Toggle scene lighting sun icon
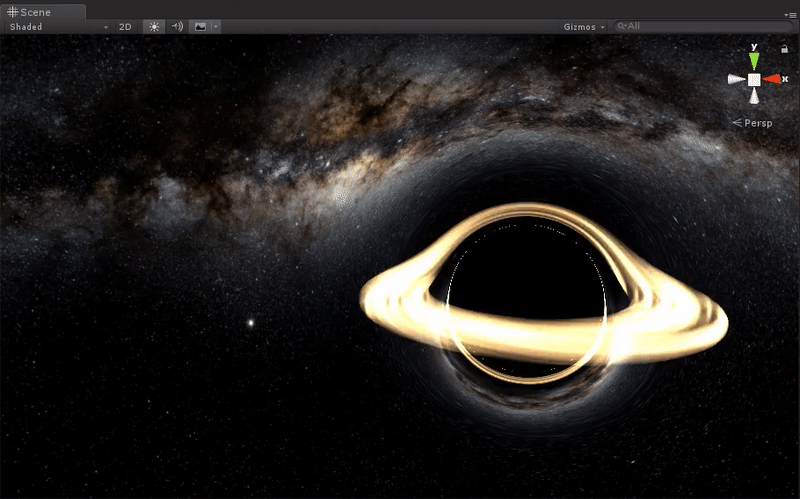 154,27
